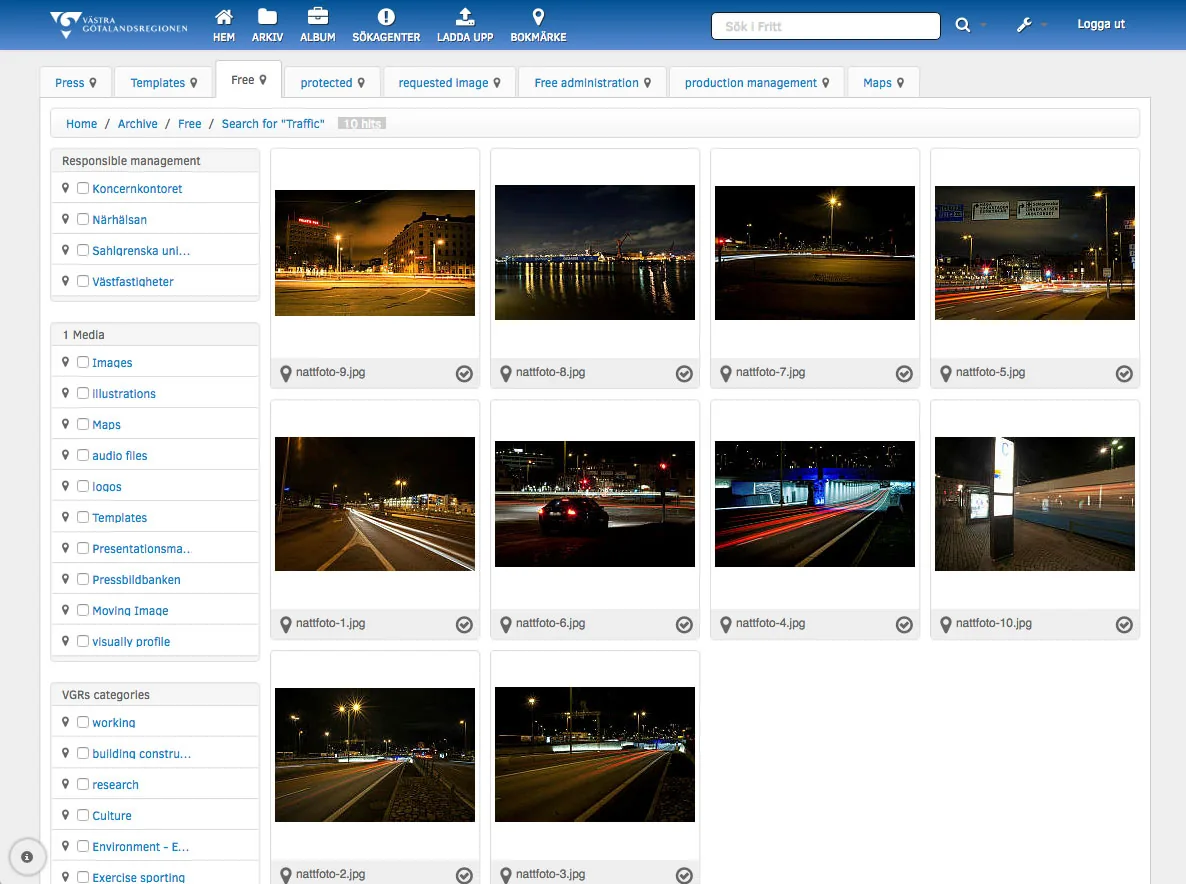Screen dimensions: 1186x884
Task: Open the nattfoto-6.jpg thumbnail
Action: pos(595,504)
